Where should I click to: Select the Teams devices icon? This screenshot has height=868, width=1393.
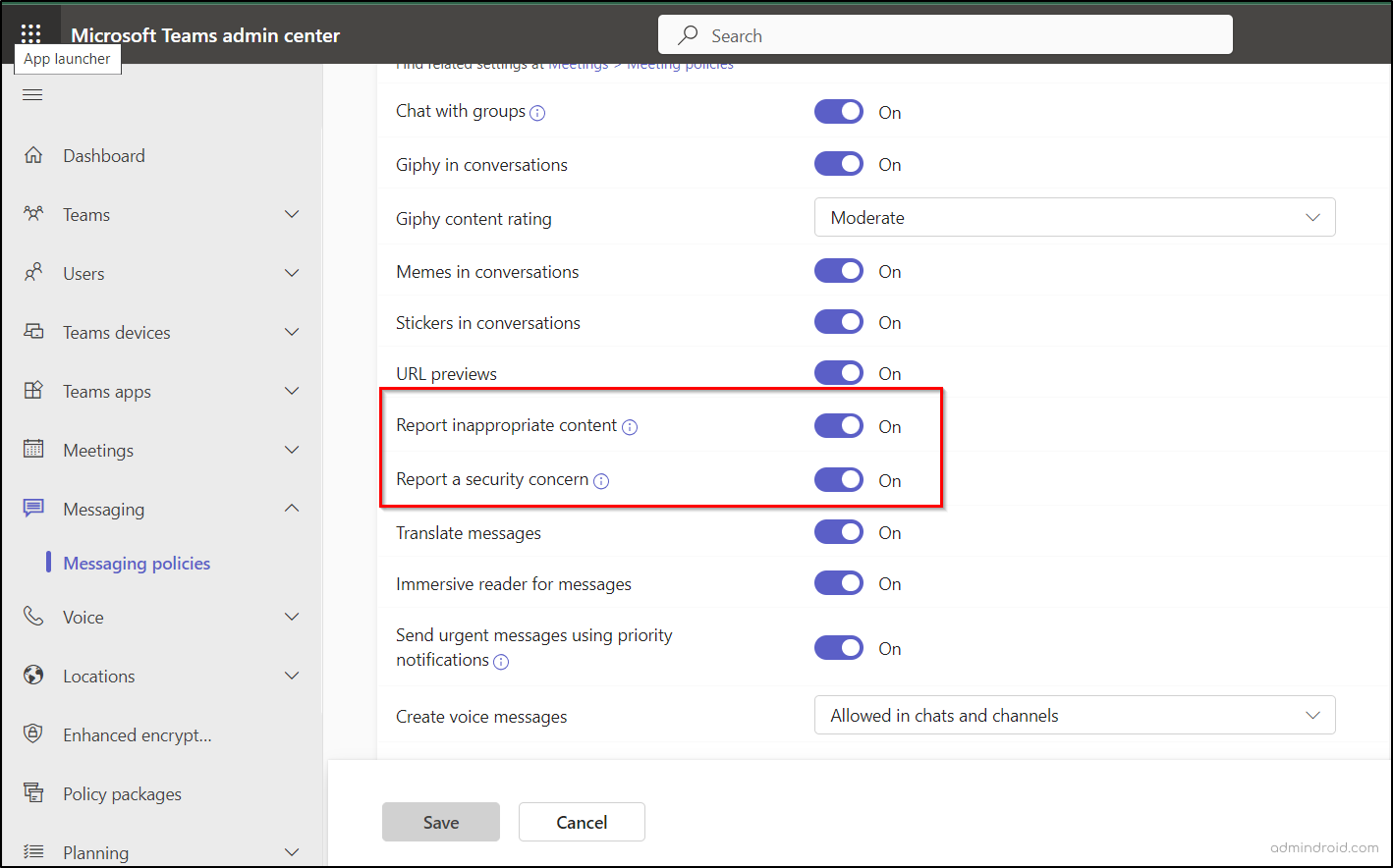click(x=32, y=332)
